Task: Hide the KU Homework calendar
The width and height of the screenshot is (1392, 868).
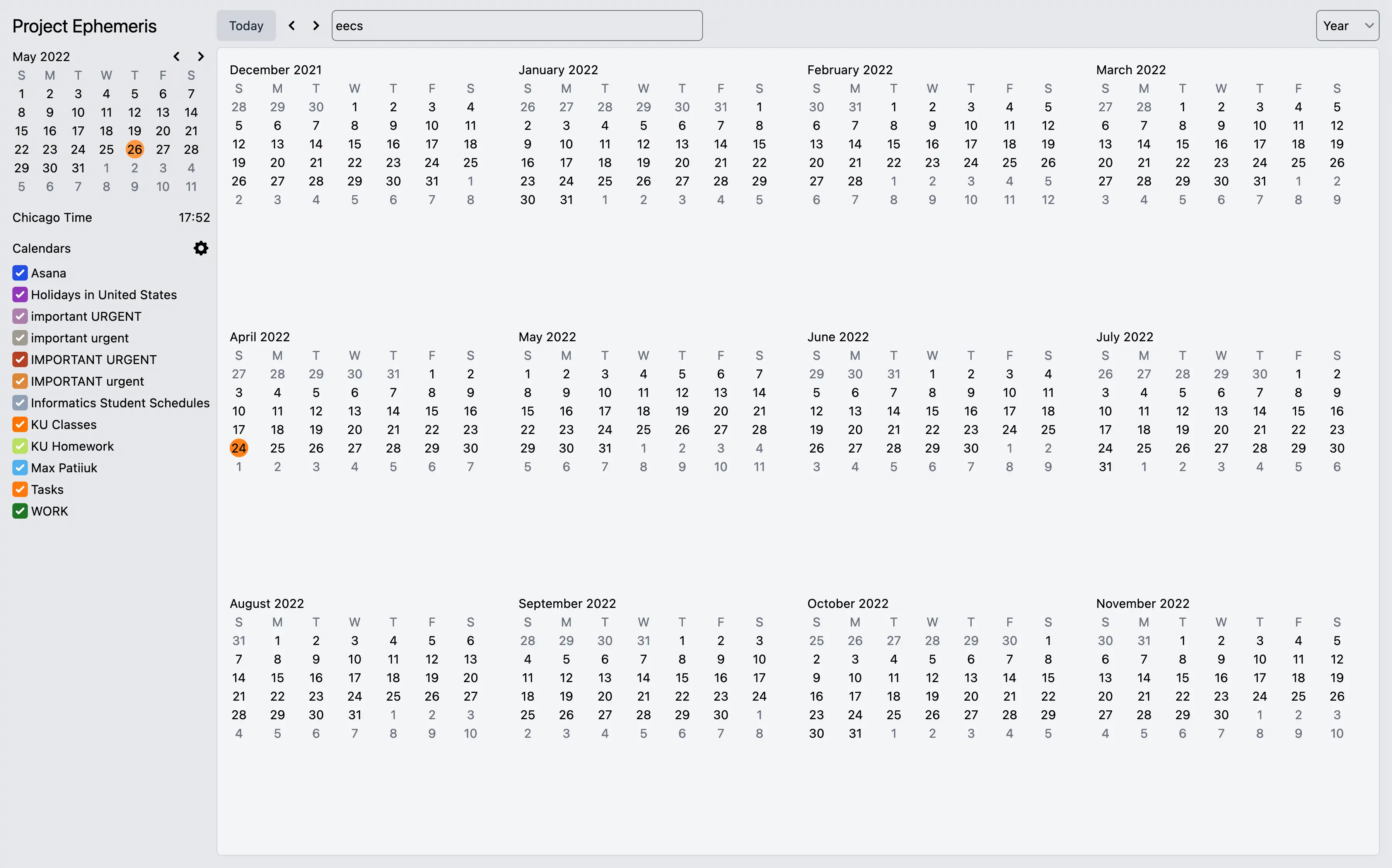Action: [x=20, y=446]
